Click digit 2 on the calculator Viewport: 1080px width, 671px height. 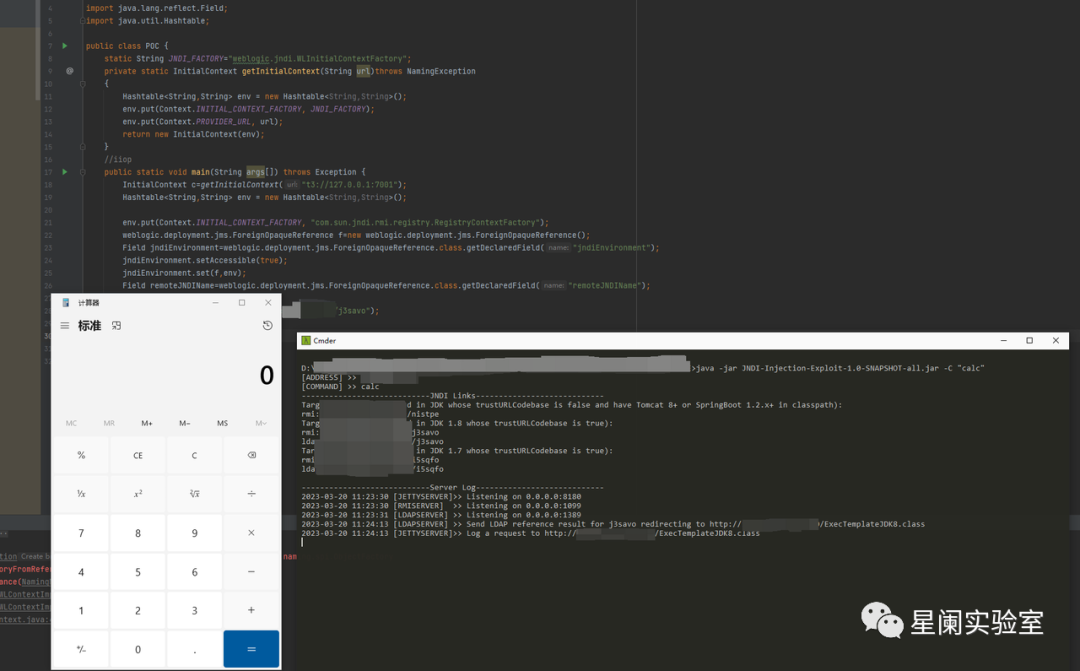click(x=138, y=610)
